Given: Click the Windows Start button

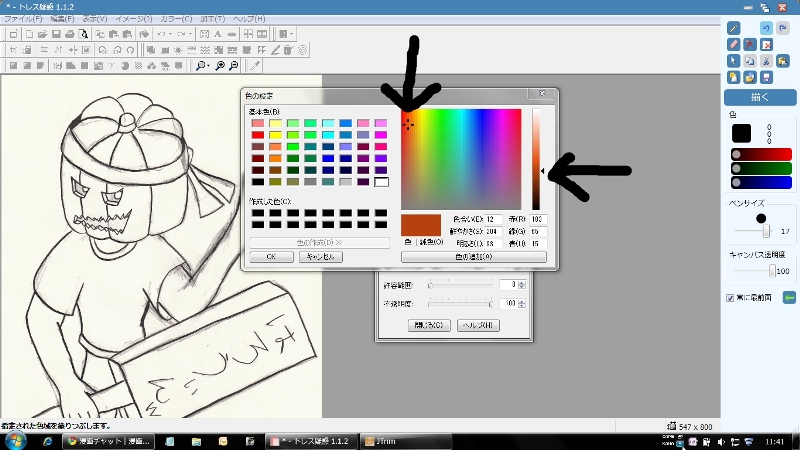Looking at the screenshot, I should coord(15,441).
